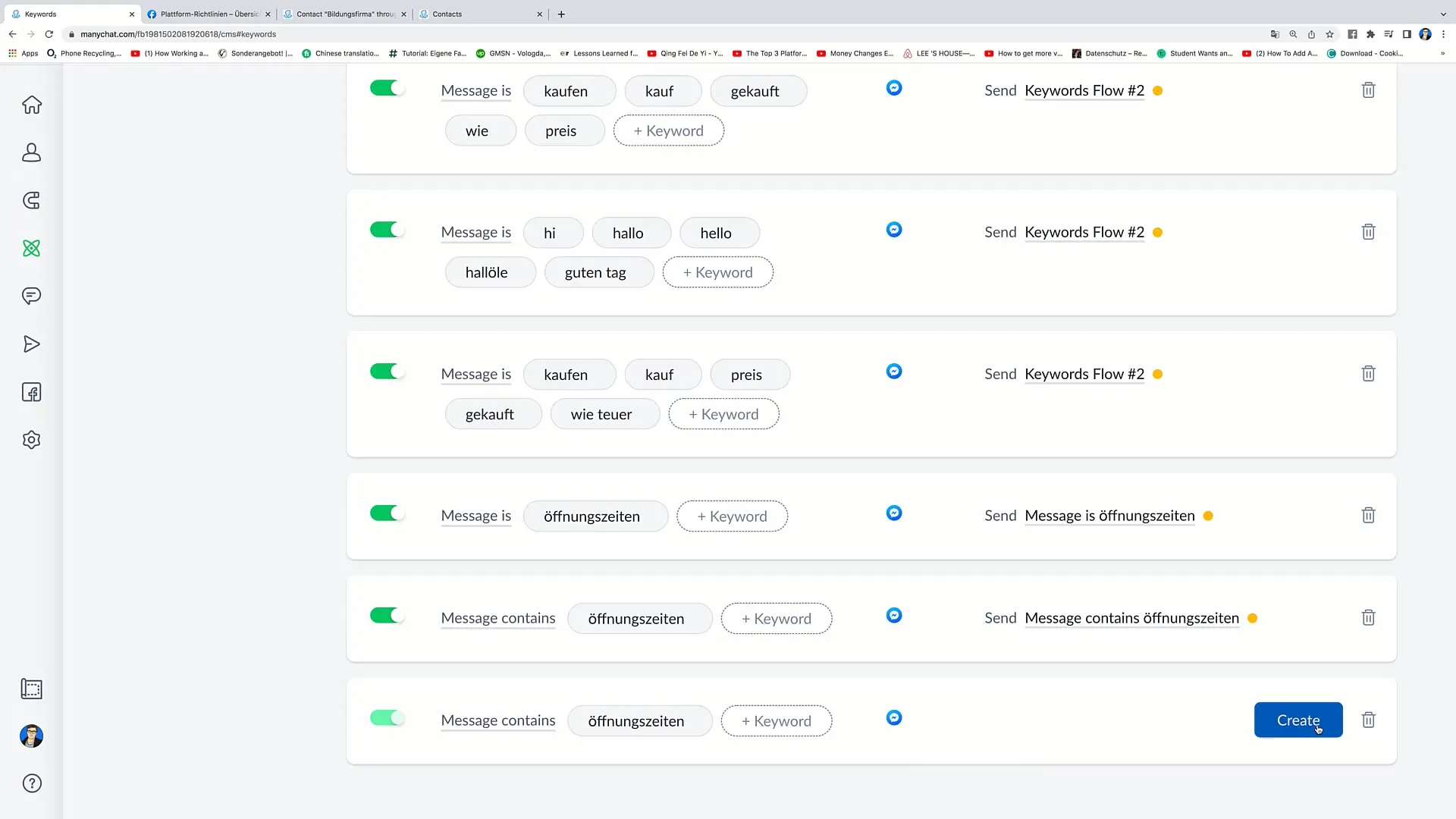The height and width of the screenshot is (819, 1456).
Task: Open Keywords Flow #2 link in 'hallöle' row
Action: pos(1084,233)
